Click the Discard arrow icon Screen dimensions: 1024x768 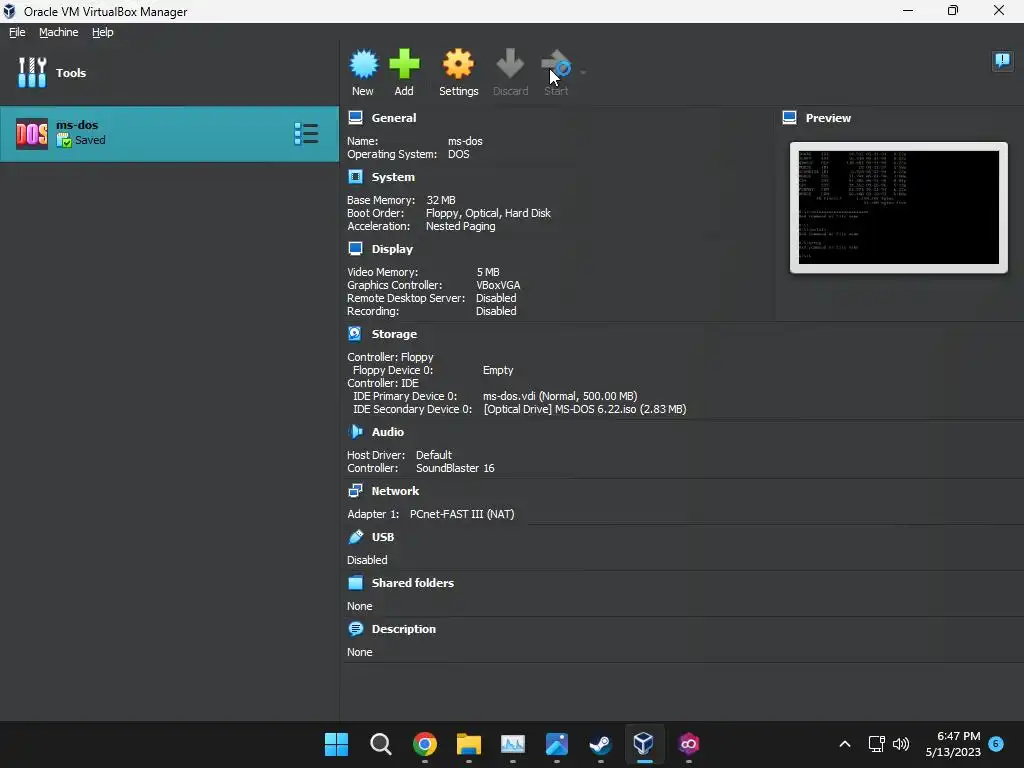tap(510, 64)
